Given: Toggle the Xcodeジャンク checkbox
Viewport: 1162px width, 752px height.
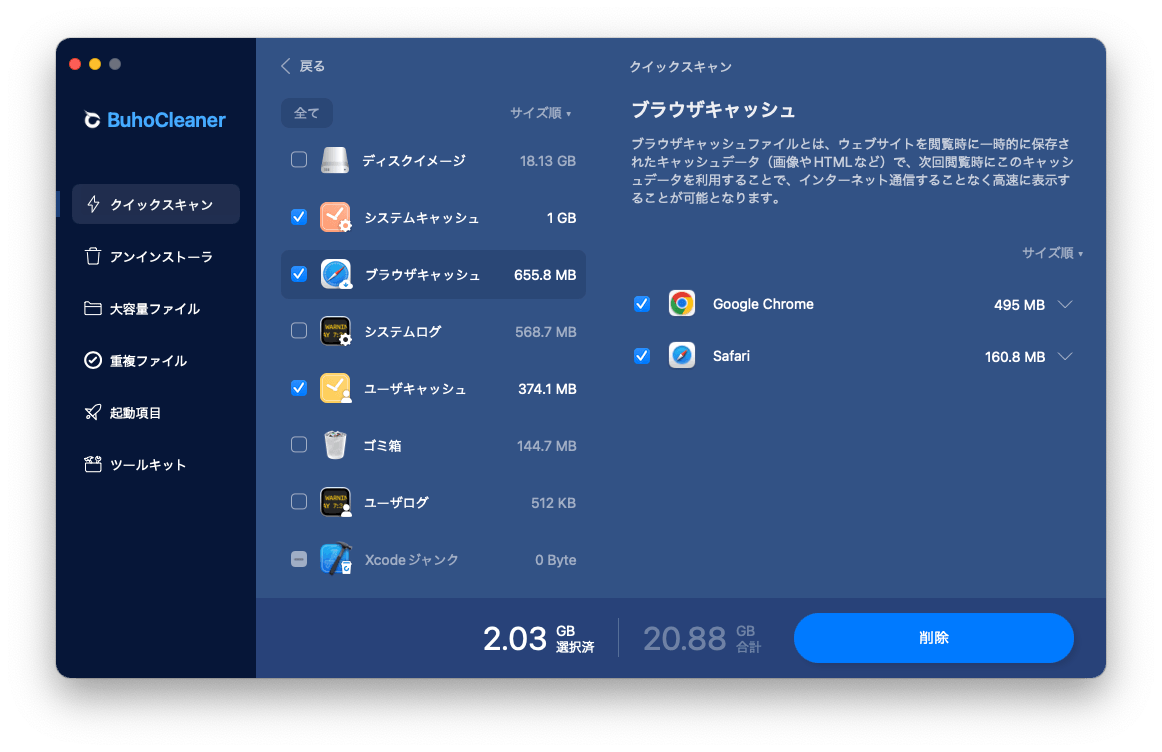Looking at the screenshot, I should coord(299,559).
